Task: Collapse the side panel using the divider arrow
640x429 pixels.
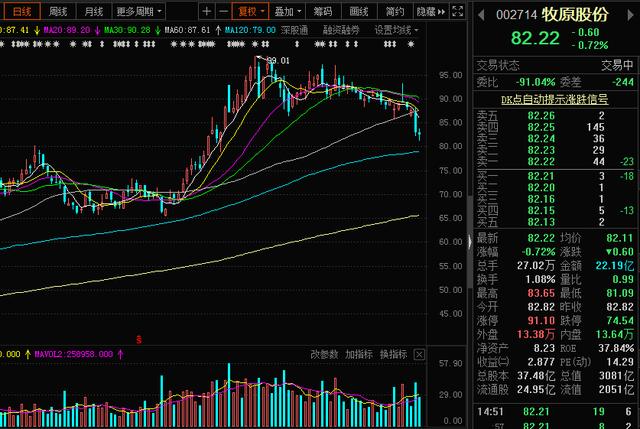Action: 470,241
